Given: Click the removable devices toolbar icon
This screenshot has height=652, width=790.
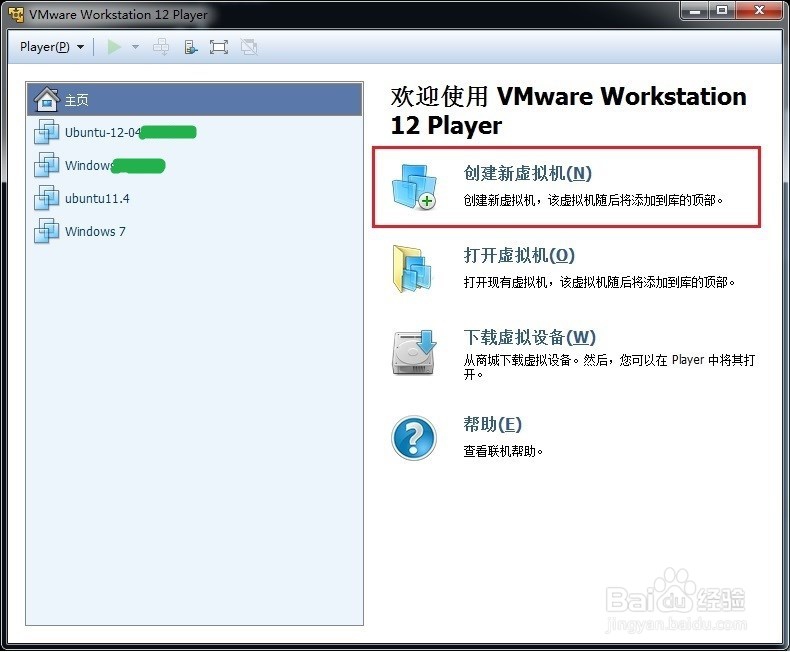Looking at the screenshot, I should coord(190,47).
